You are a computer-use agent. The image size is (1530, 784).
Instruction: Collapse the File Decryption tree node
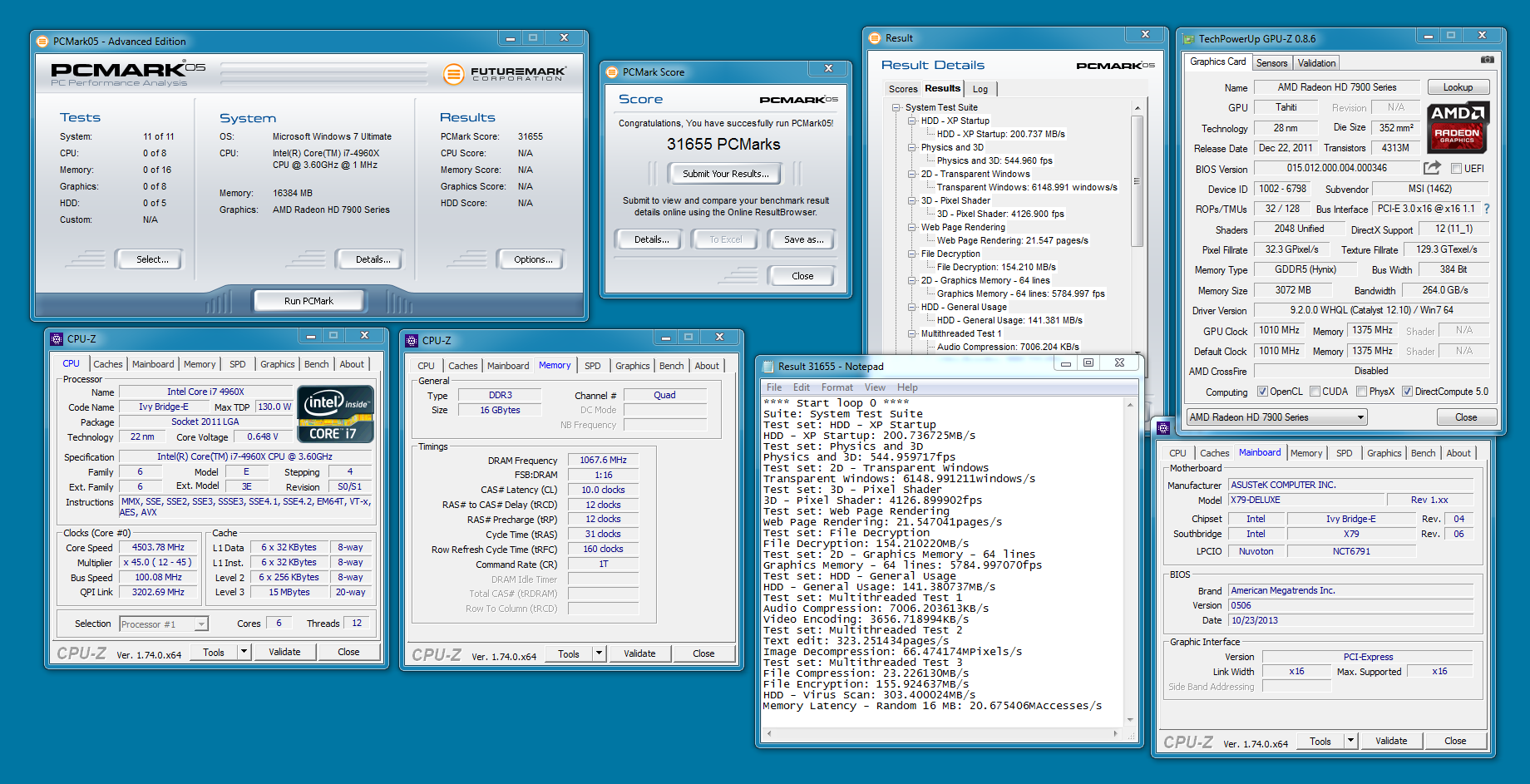point(912,254)
